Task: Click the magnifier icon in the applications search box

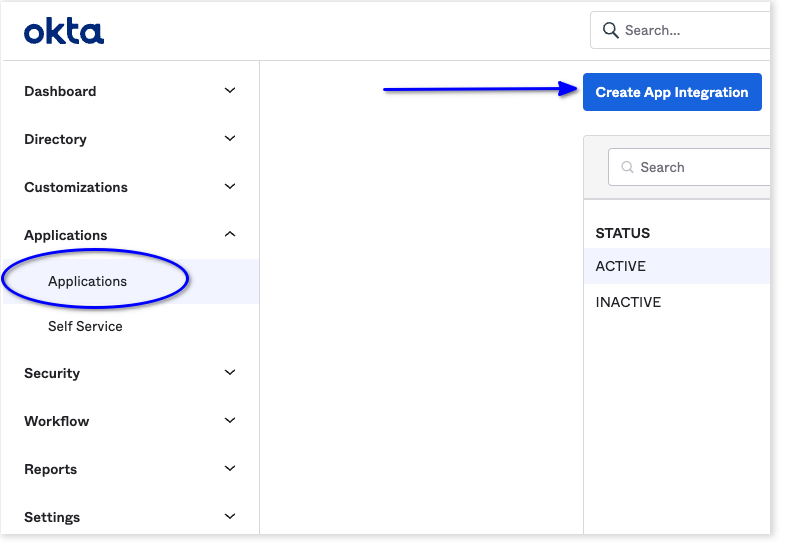Action: click(x=628, y=168)
